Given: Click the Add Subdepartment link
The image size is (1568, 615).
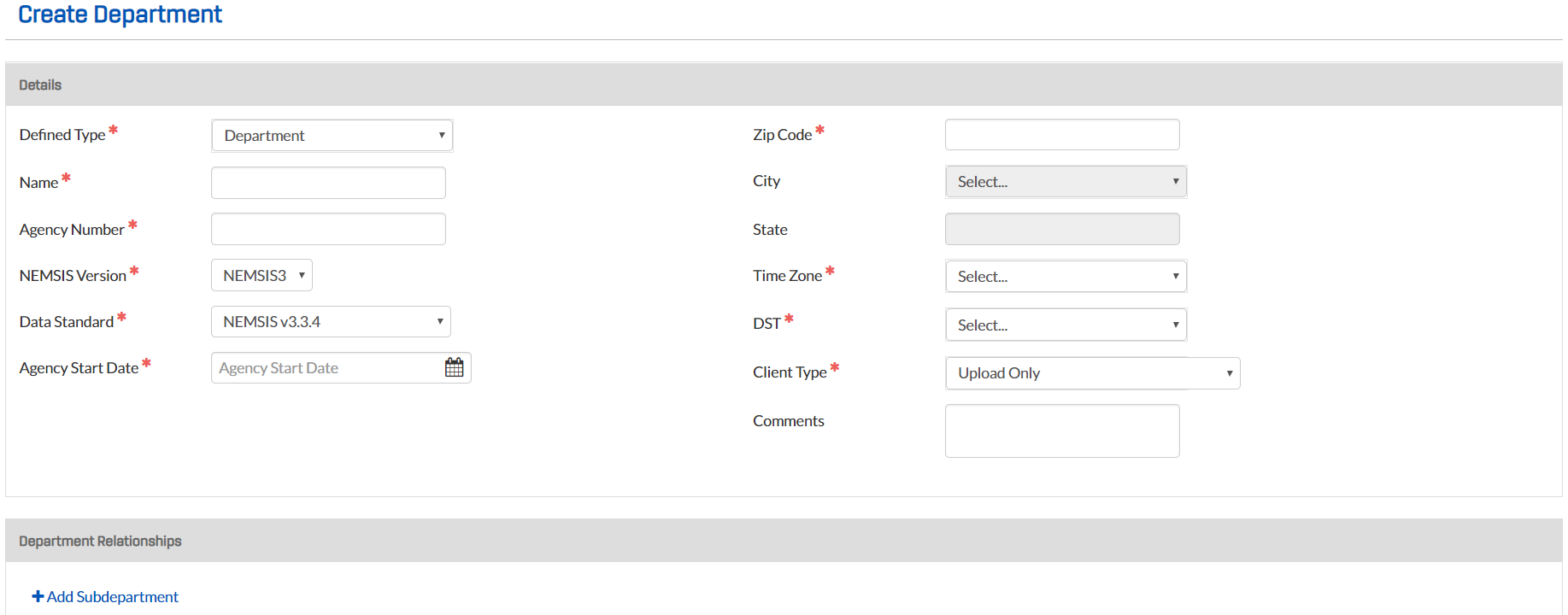Looking at the screenshot, I should pyautogui.click(x=105, y=596).
